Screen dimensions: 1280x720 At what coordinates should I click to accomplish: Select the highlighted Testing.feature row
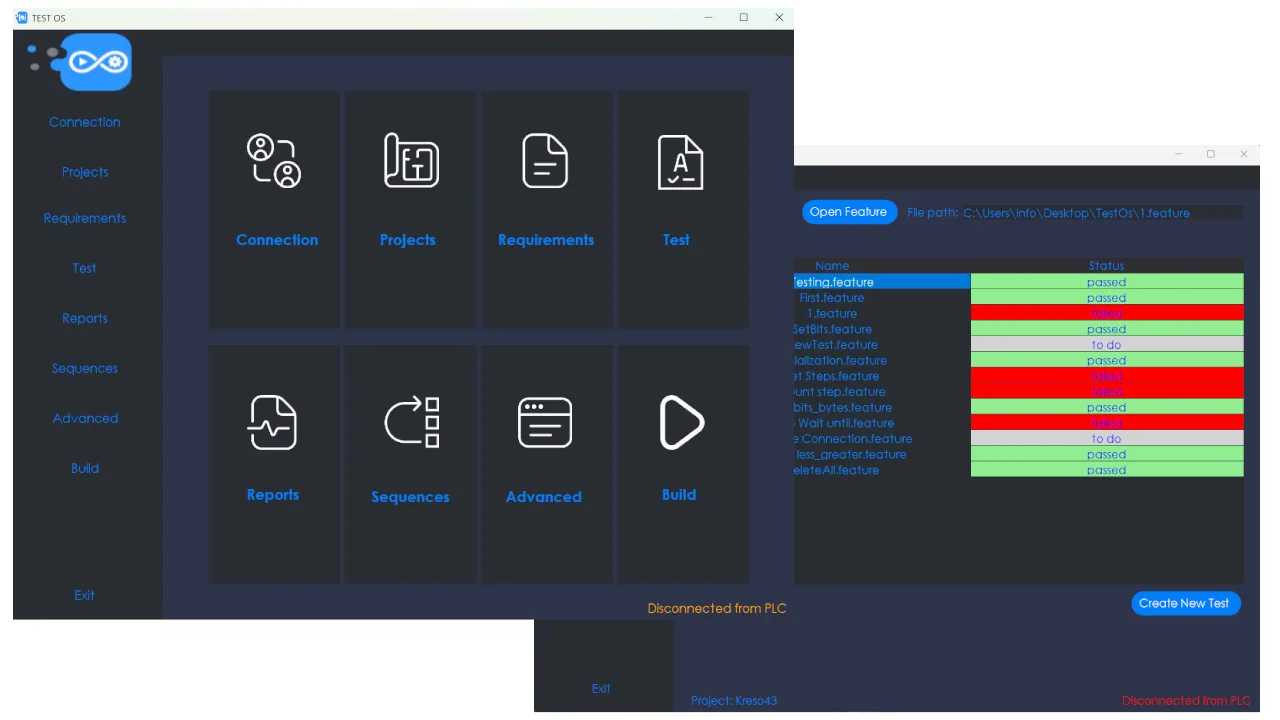tap(882, 282)
